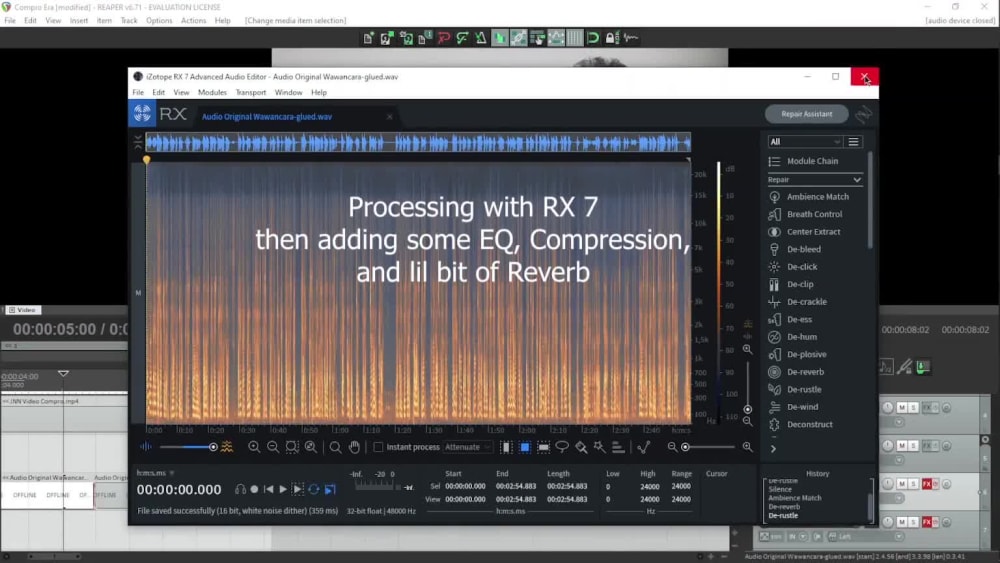The height and width of the screenshot is (563, 1000).
Task: Collapse the waveform overview expander
Action: pyautogui.click(x=138, y=142)
